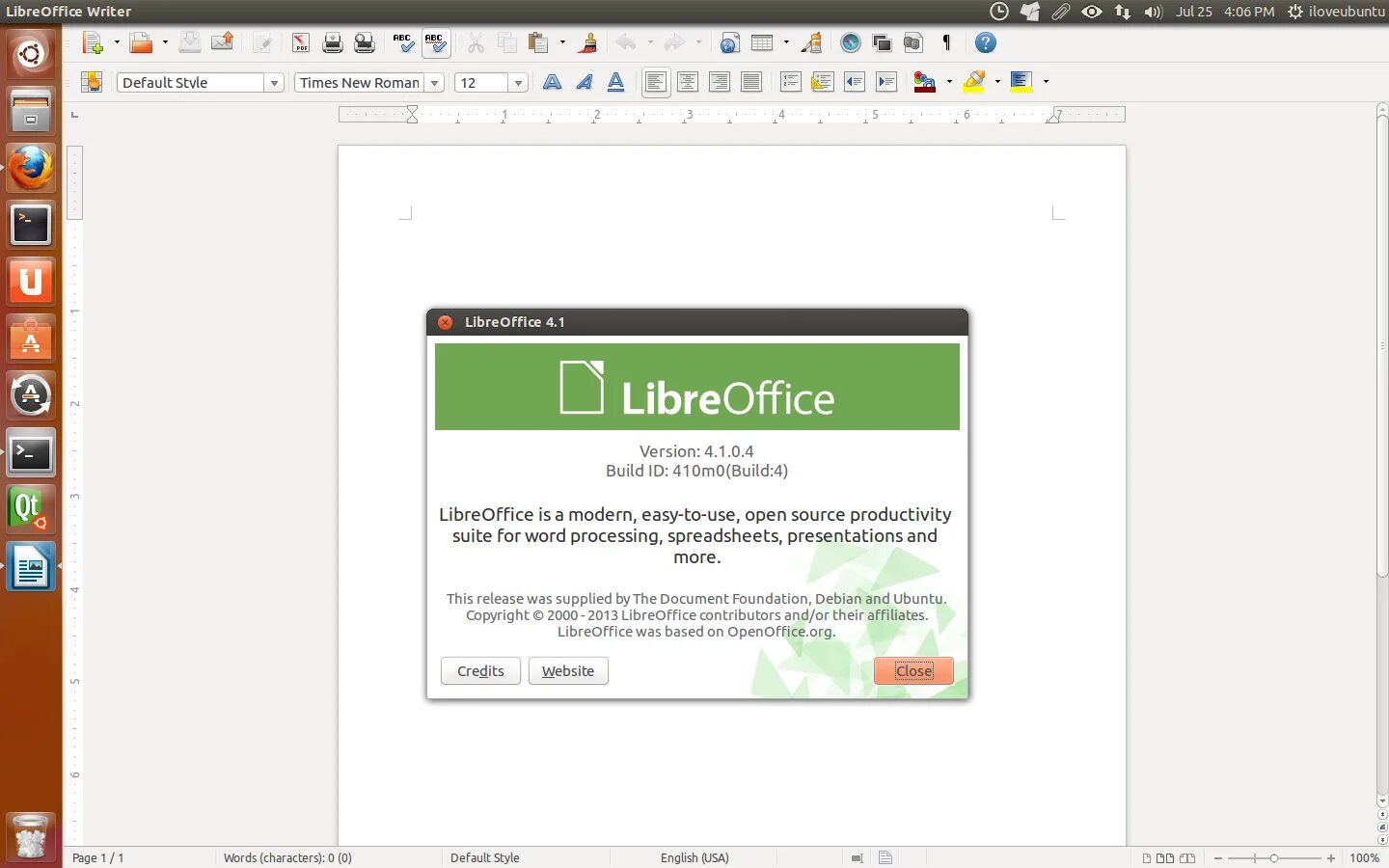
Task: Toggle Underline formatting
Action: coord(615,82)
